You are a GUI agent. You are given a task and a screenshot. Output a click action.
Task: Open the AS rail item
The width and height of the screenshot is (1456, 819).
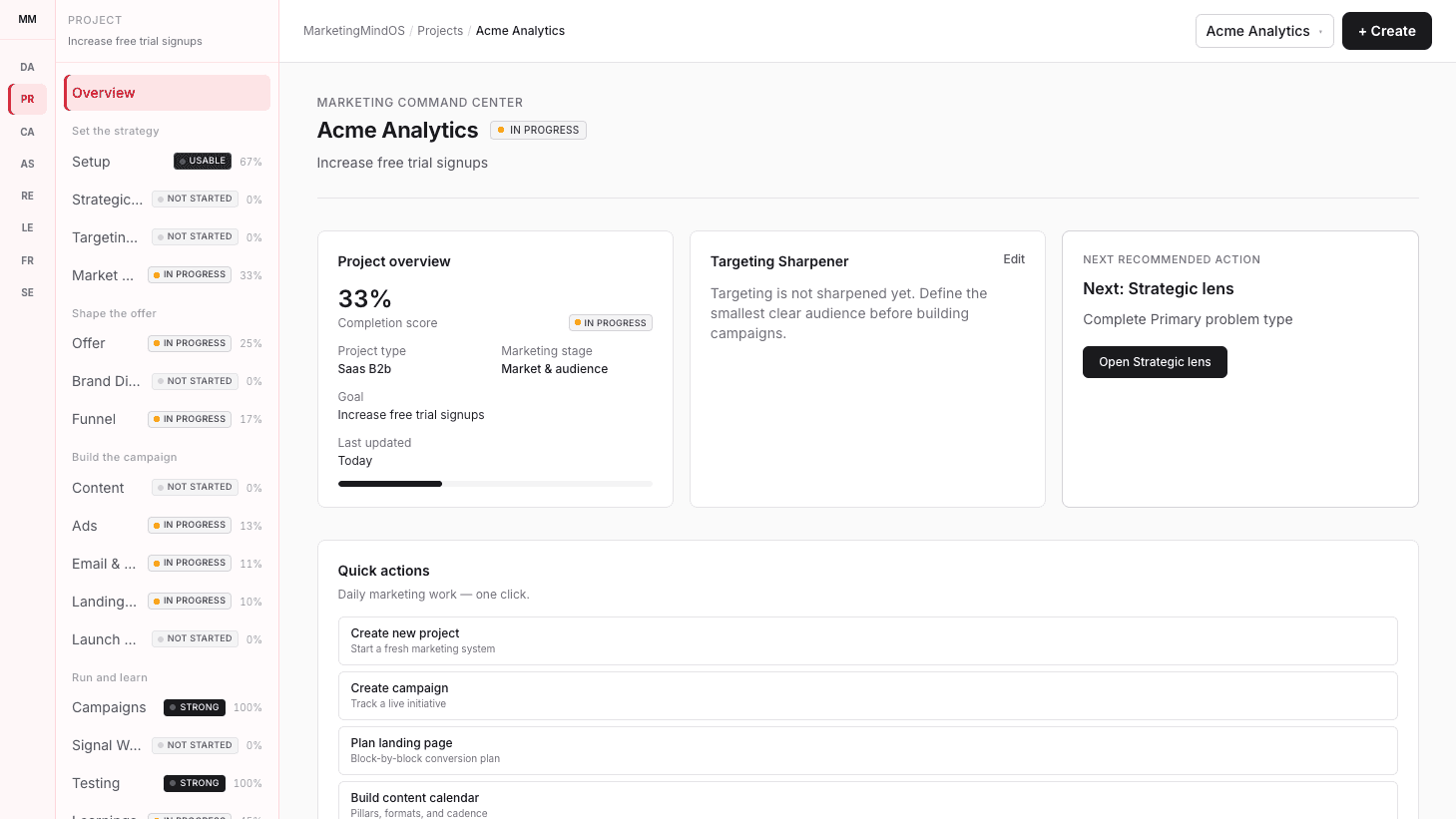[x=27, y=164]
